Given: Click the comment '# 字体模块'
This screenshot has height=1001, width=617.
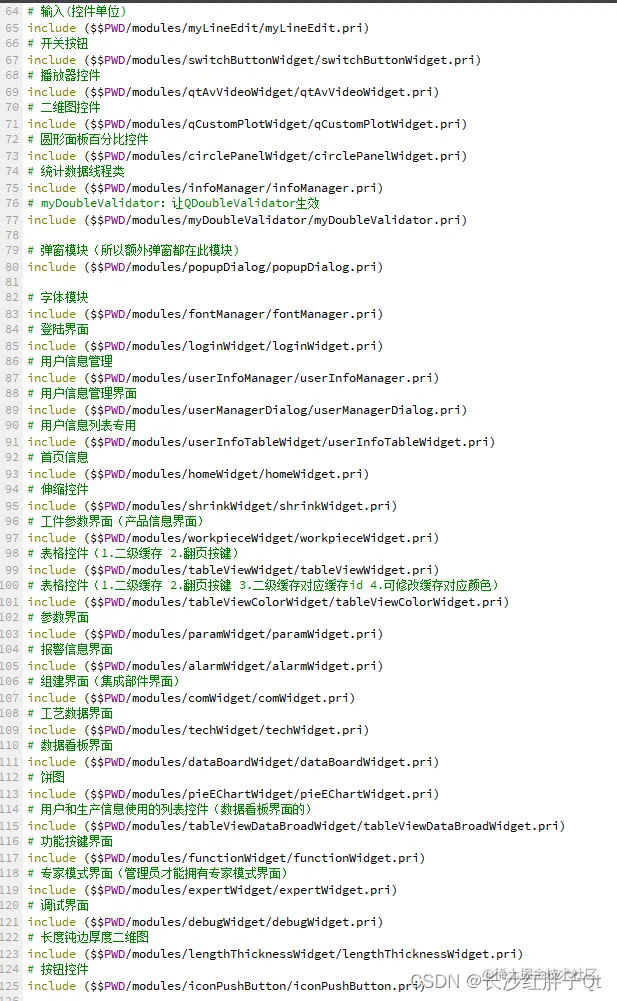Looking at the screenshot, I should click(x=58, y=297).
